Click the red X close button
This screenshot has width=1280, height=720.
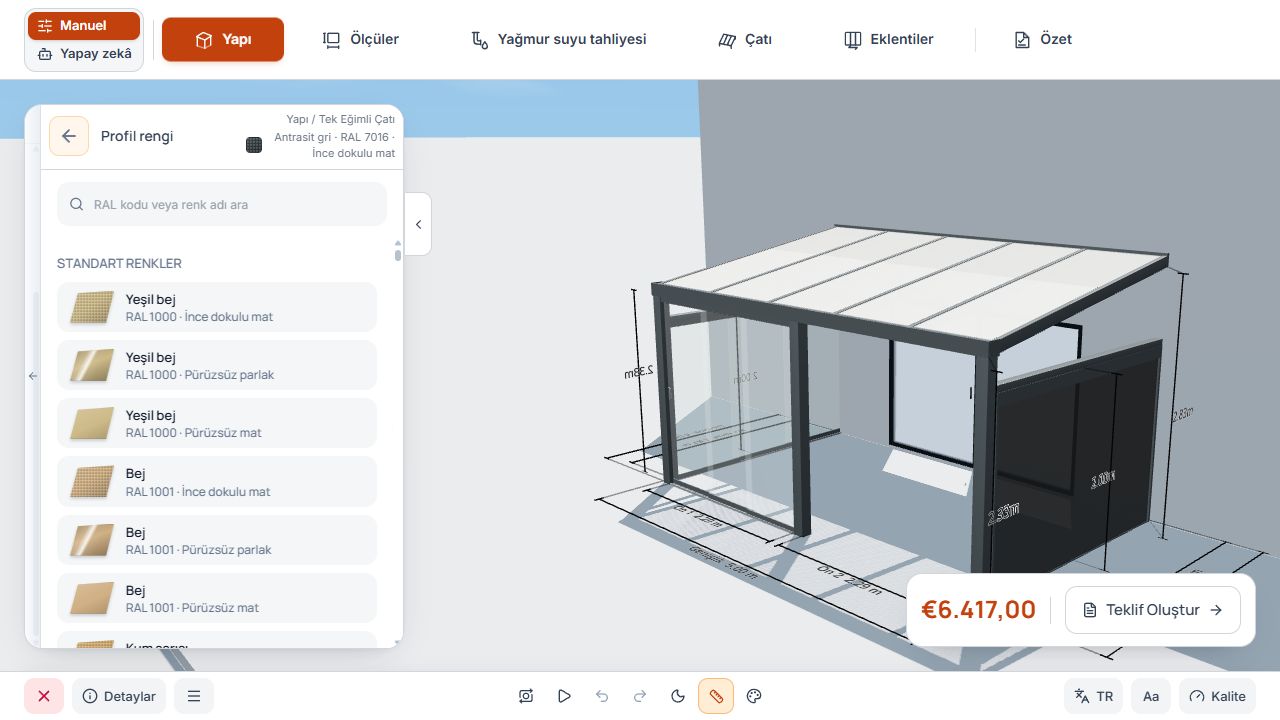click(44, 696)
